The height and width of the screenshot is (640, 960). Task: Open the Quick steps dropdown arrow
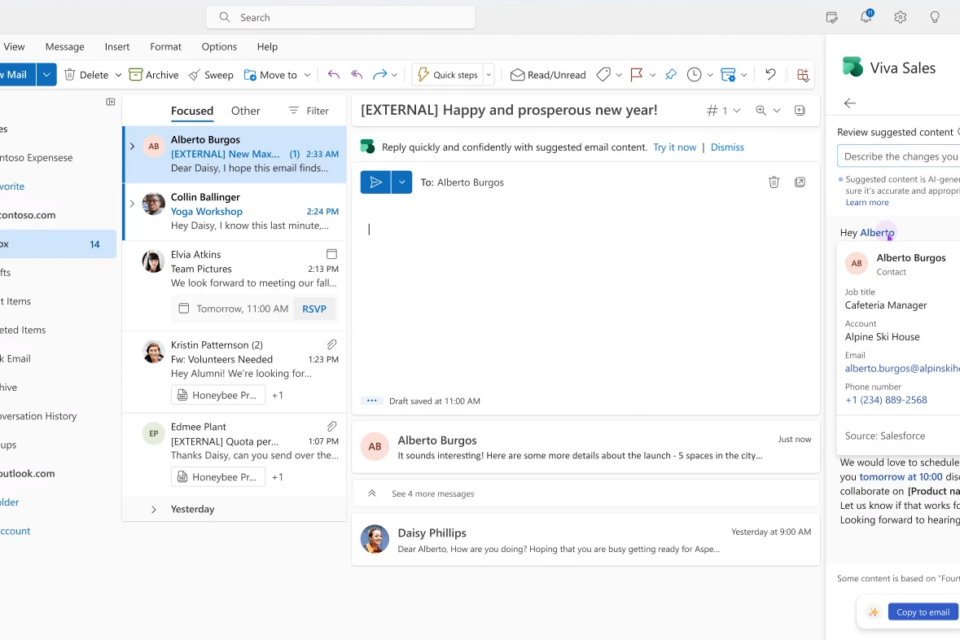(487, 74)
